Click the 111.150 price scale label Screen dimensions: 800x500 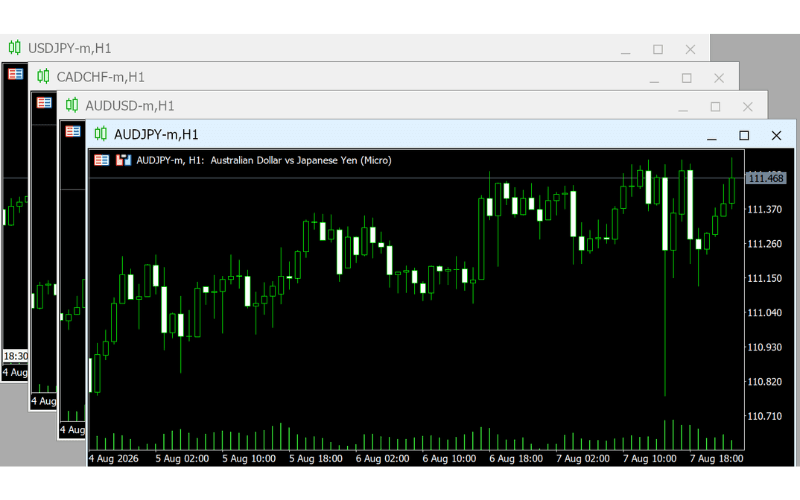pyautogui.click(x=764, y=278)
